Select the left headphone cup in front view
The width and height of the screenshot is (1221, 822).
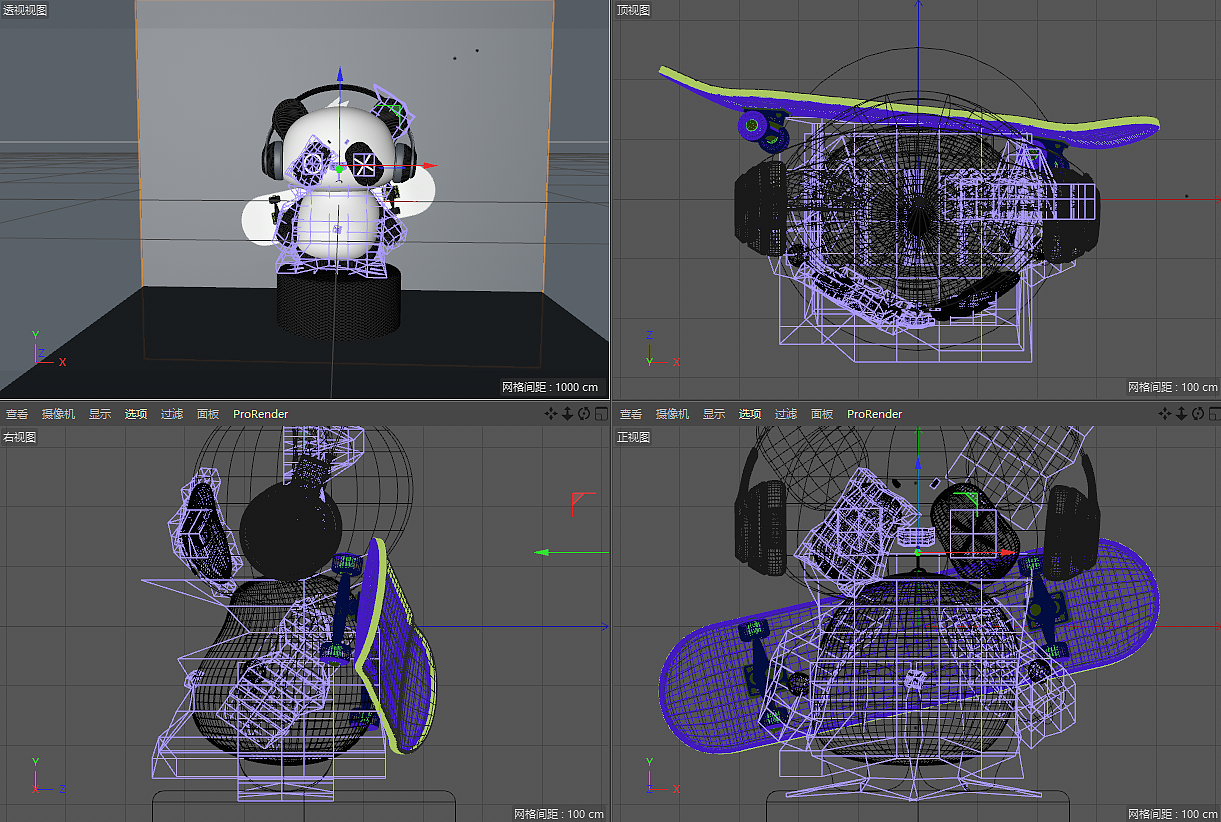(763, 528)
